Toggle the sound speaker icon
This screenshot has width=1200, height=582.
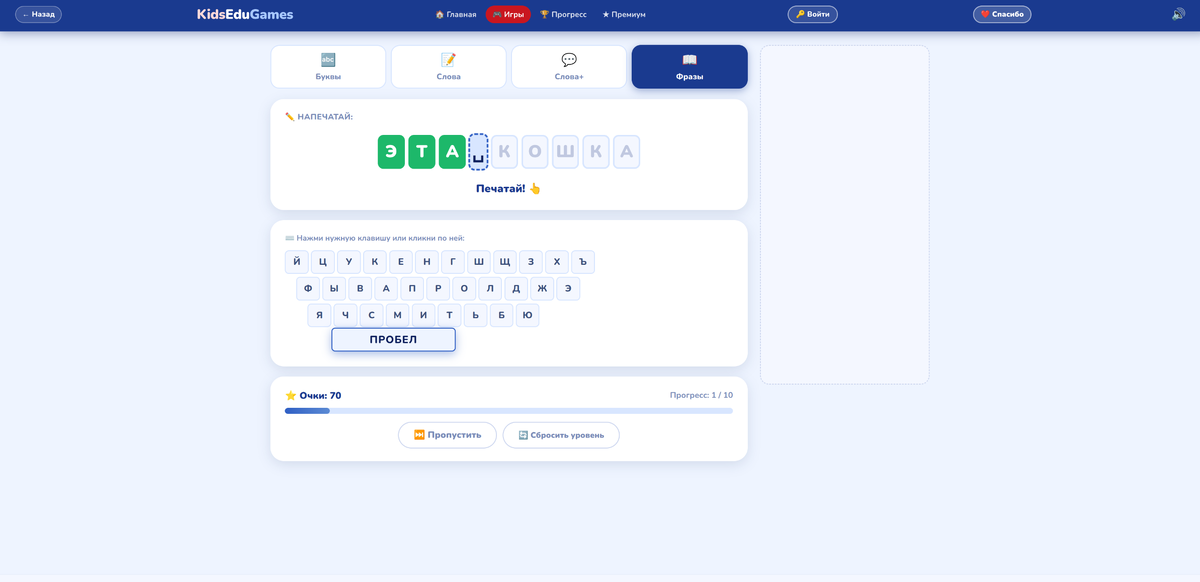coord(1178,14)
